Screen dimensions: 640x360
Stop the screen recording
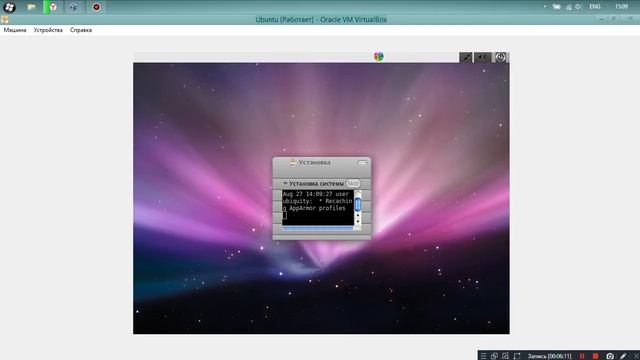pyautogui.click(x=596, y=356)
